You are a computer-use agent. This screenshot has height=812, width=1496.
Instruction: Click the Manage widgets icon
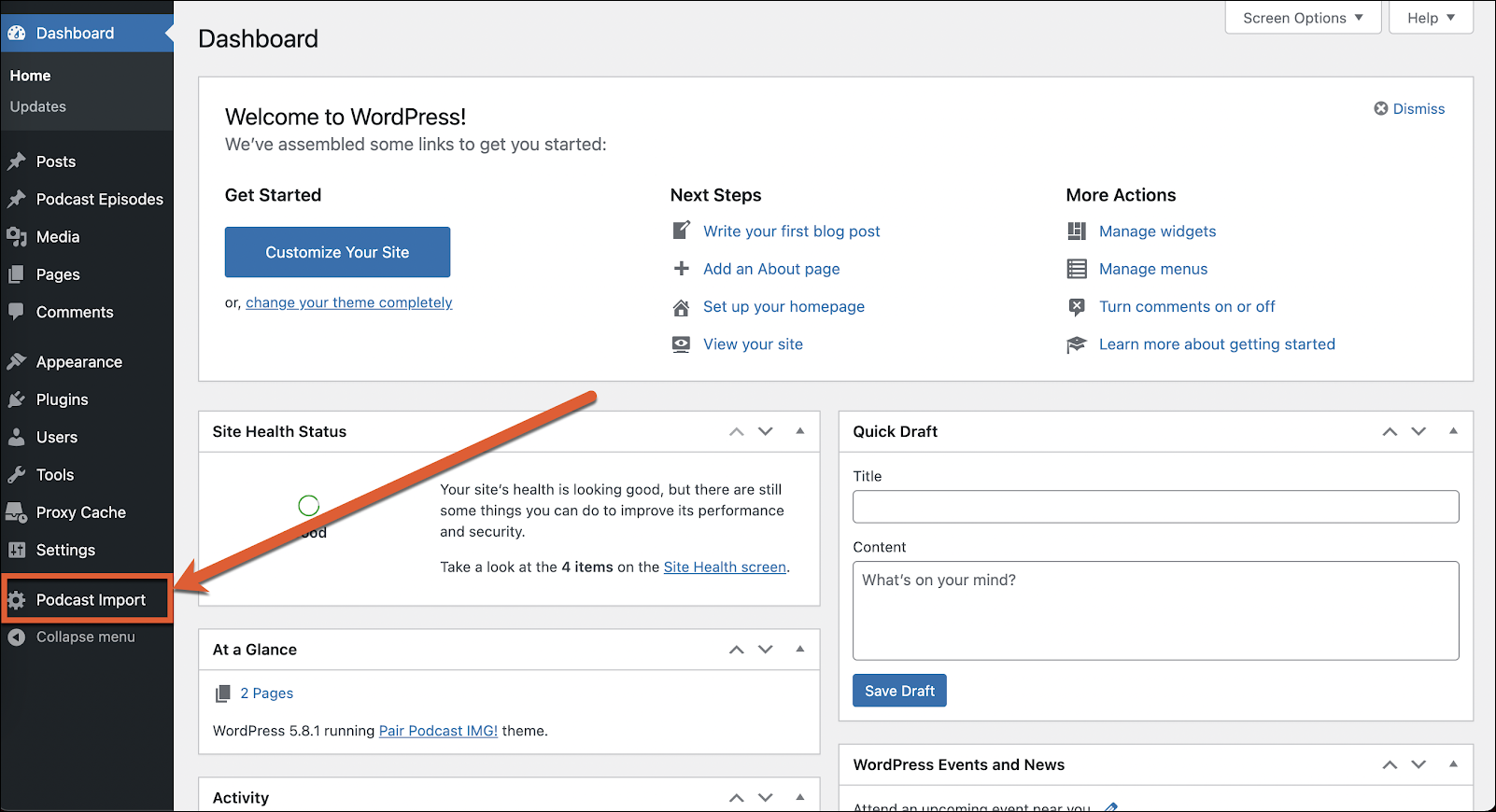pos(1077,231)
